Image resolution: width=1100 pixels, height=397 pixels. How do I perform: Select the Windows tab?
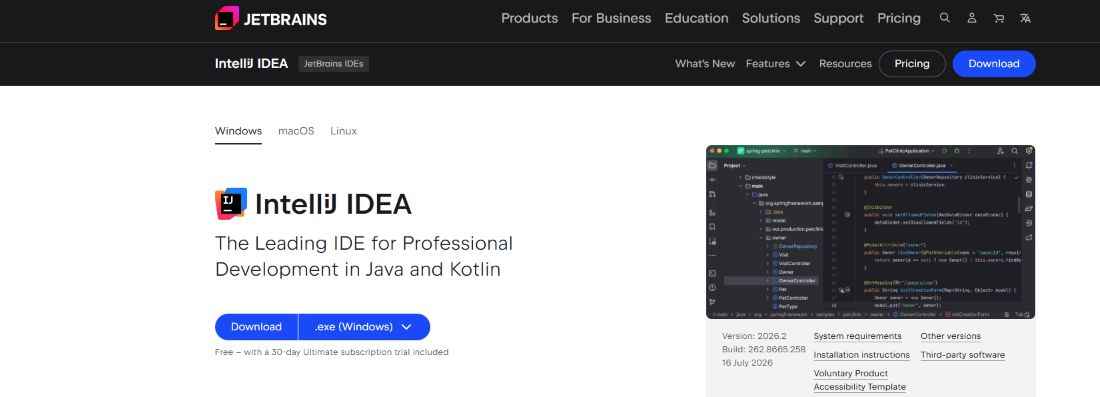coord(239,131)
